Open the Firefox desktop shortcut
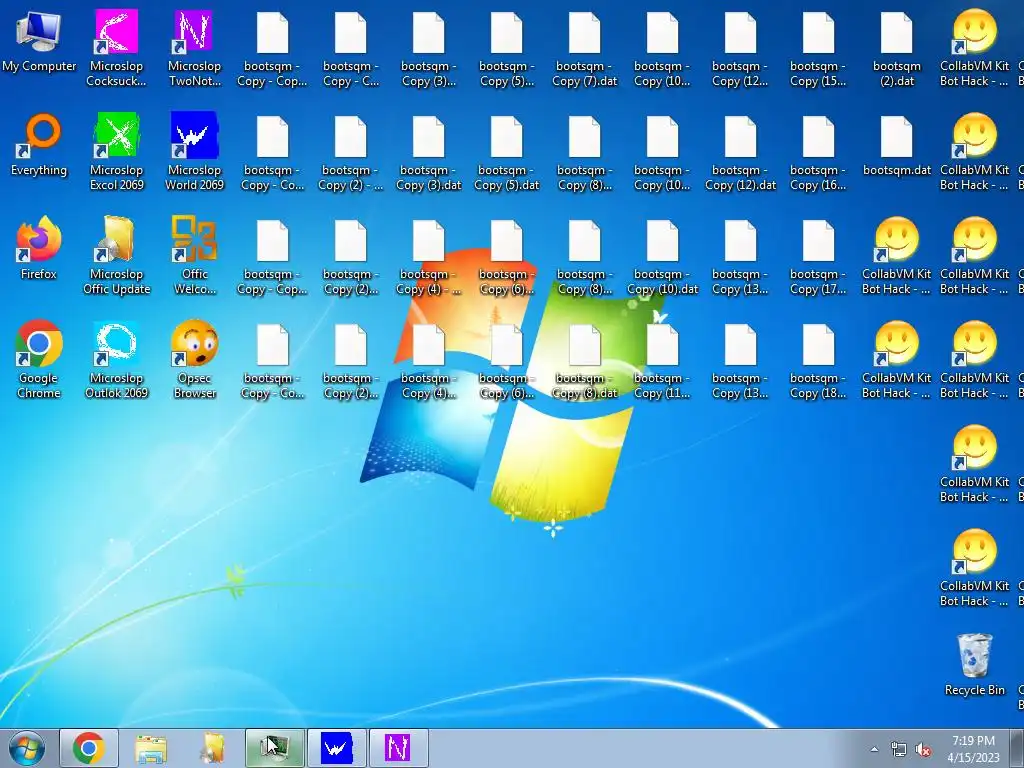 coord(39,250)
